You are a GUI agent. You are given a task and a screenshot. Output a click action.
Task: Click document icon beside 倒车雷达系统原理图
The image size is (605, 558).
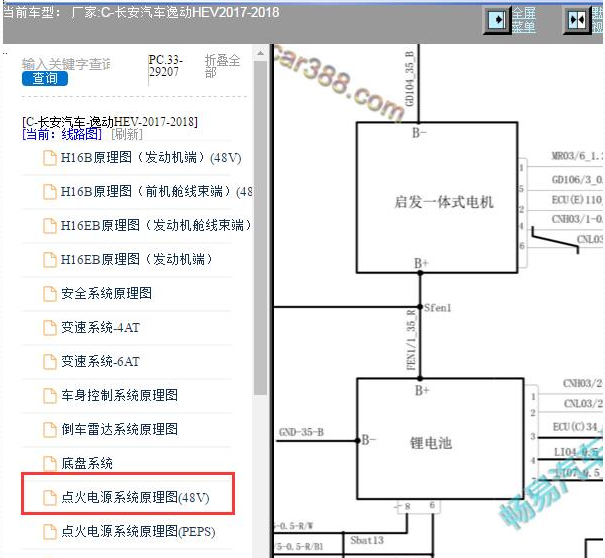coord(50,429)
